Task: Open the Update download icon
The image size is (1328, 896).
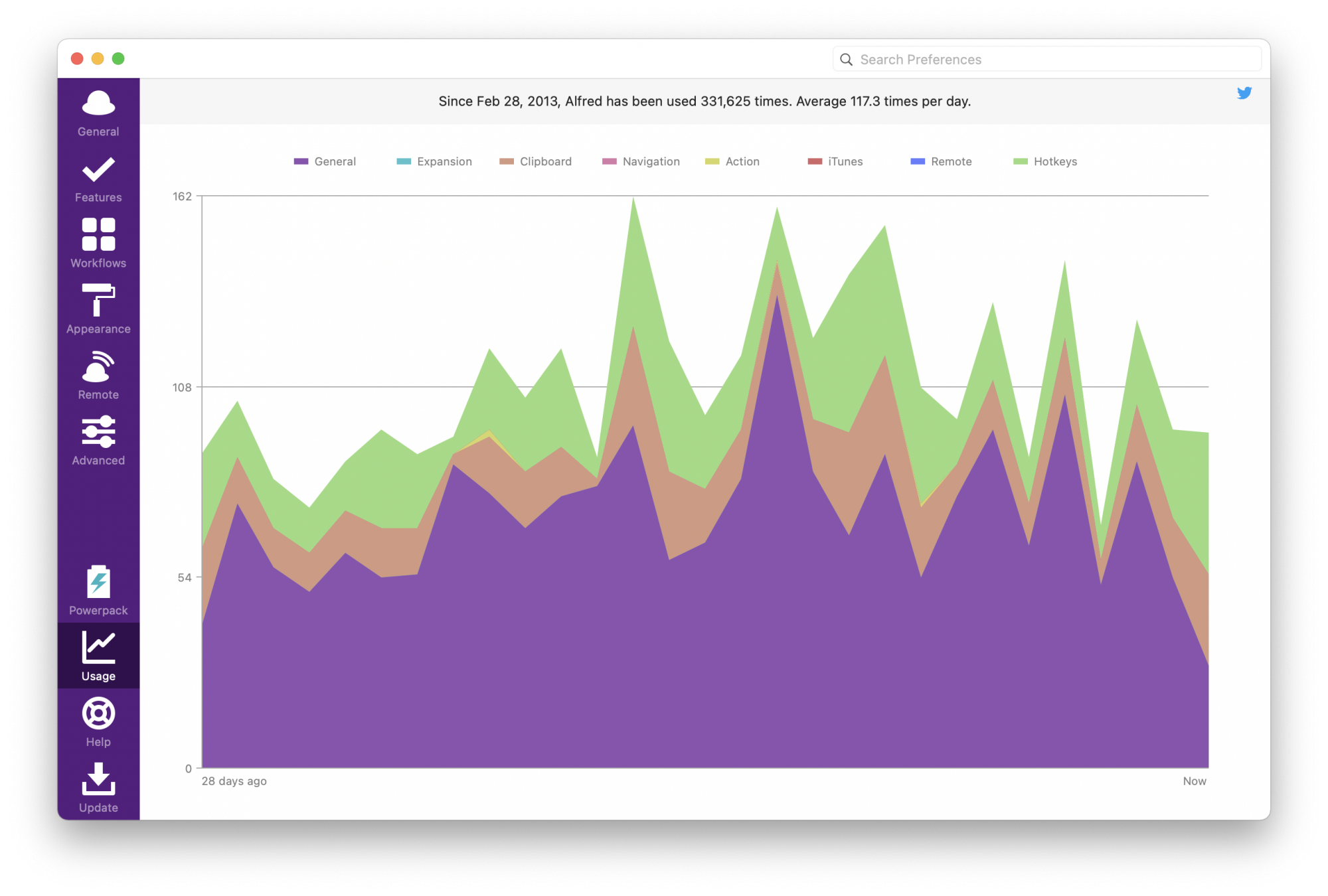Action: point(98,779)
